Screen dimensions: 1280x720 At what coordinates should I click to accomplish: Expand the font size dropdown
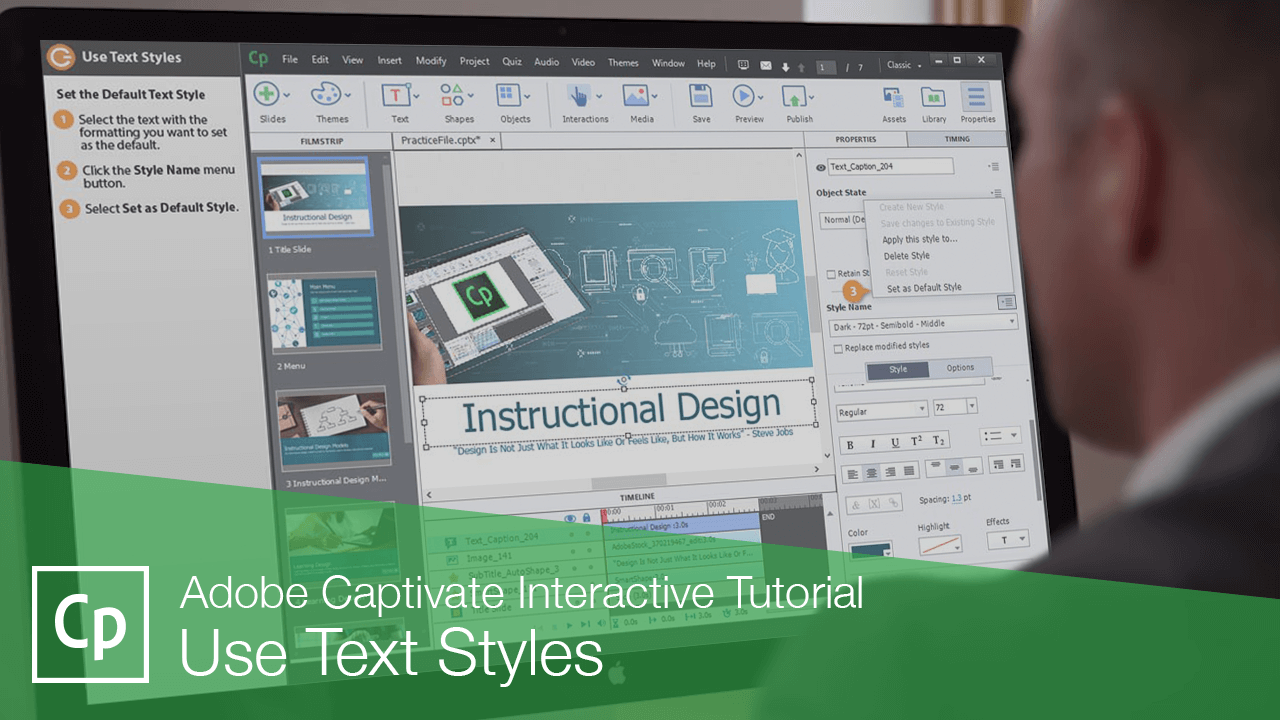971,406
